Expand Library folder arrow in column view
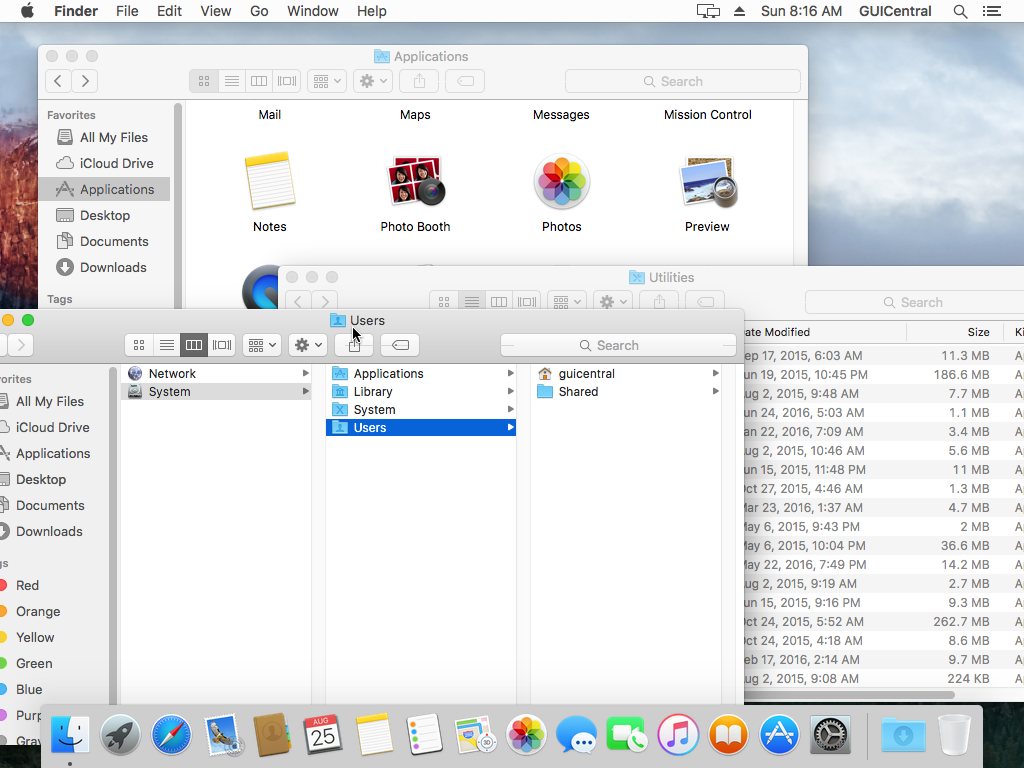The width and height of the screenshot is (1024, 768). [x=511, y=391]
